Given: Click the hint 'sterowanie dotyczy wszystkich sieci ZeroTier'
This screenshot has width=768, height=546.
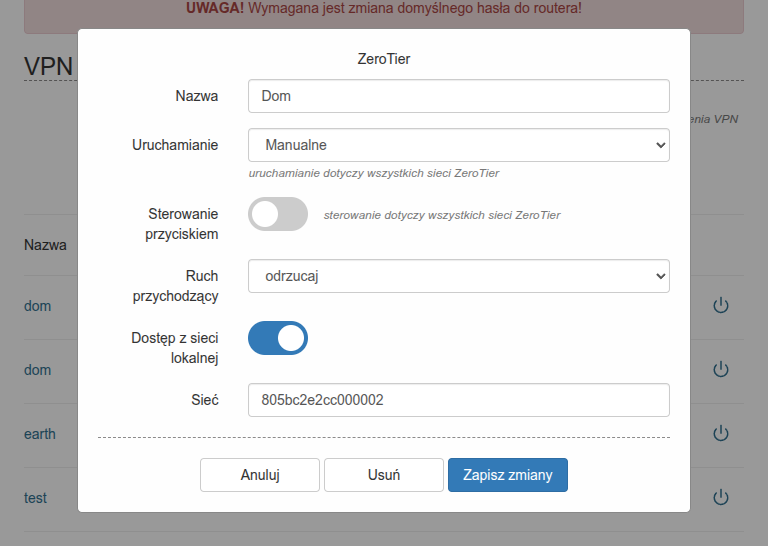Looking at the screenshot, I should (x=442, y=215).
